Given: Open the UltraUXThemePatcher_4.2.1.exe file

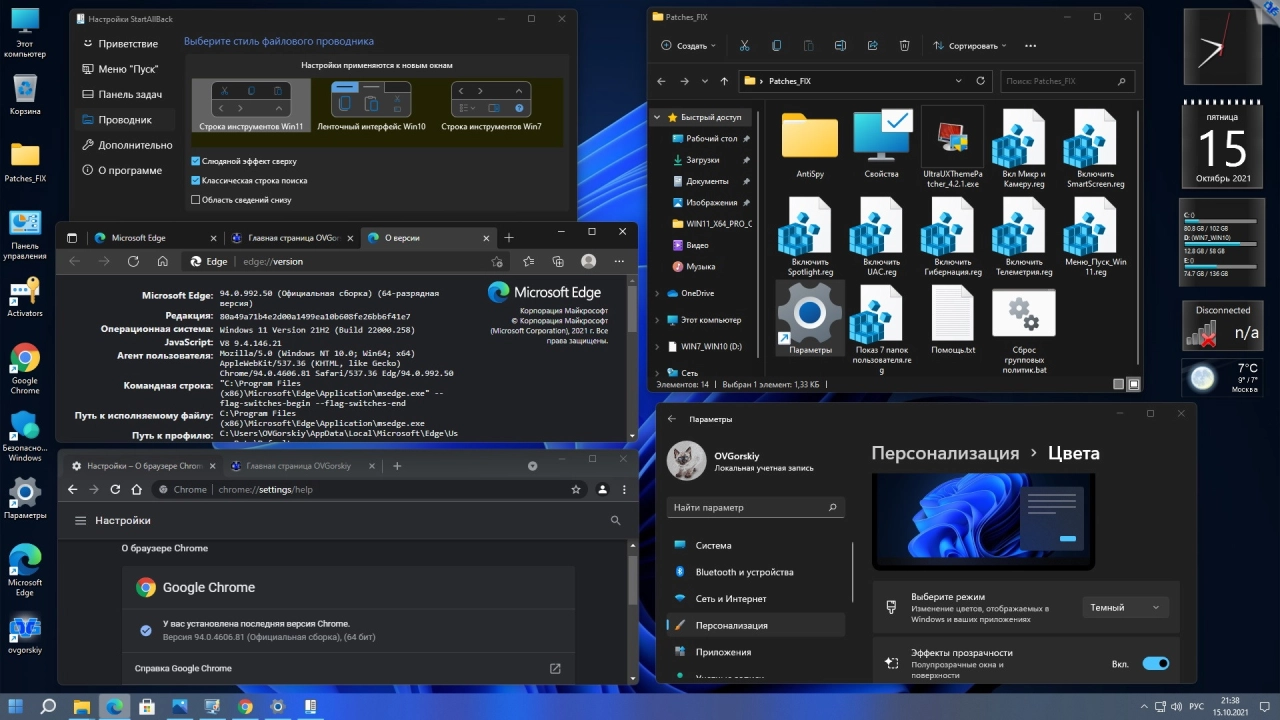Looking at the screenshot, I should coord(952,150).
